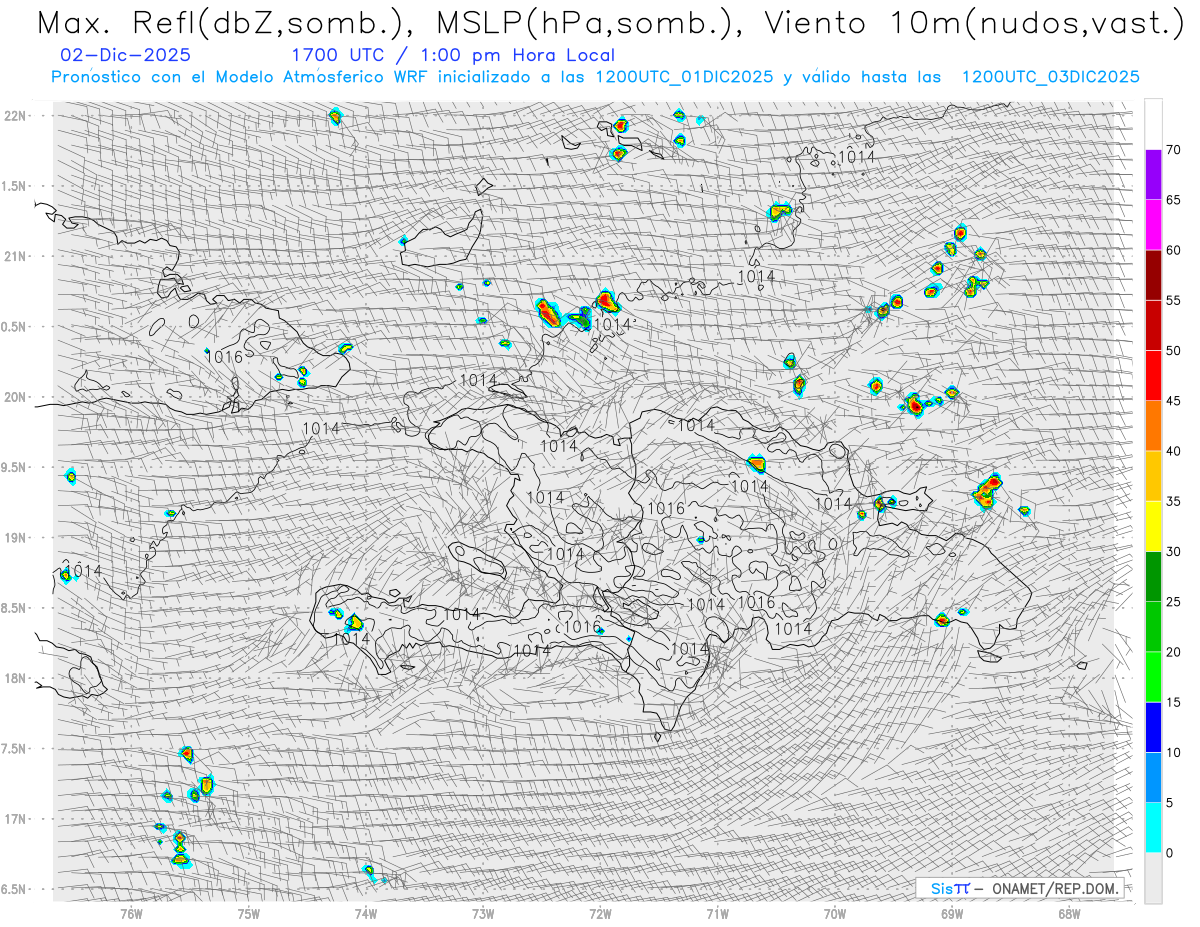Select the orange colorbar segment between 40 and 45
The width and height of the screenshot is (1200, 927).
pyautogui.click(x=1153, y=426)
